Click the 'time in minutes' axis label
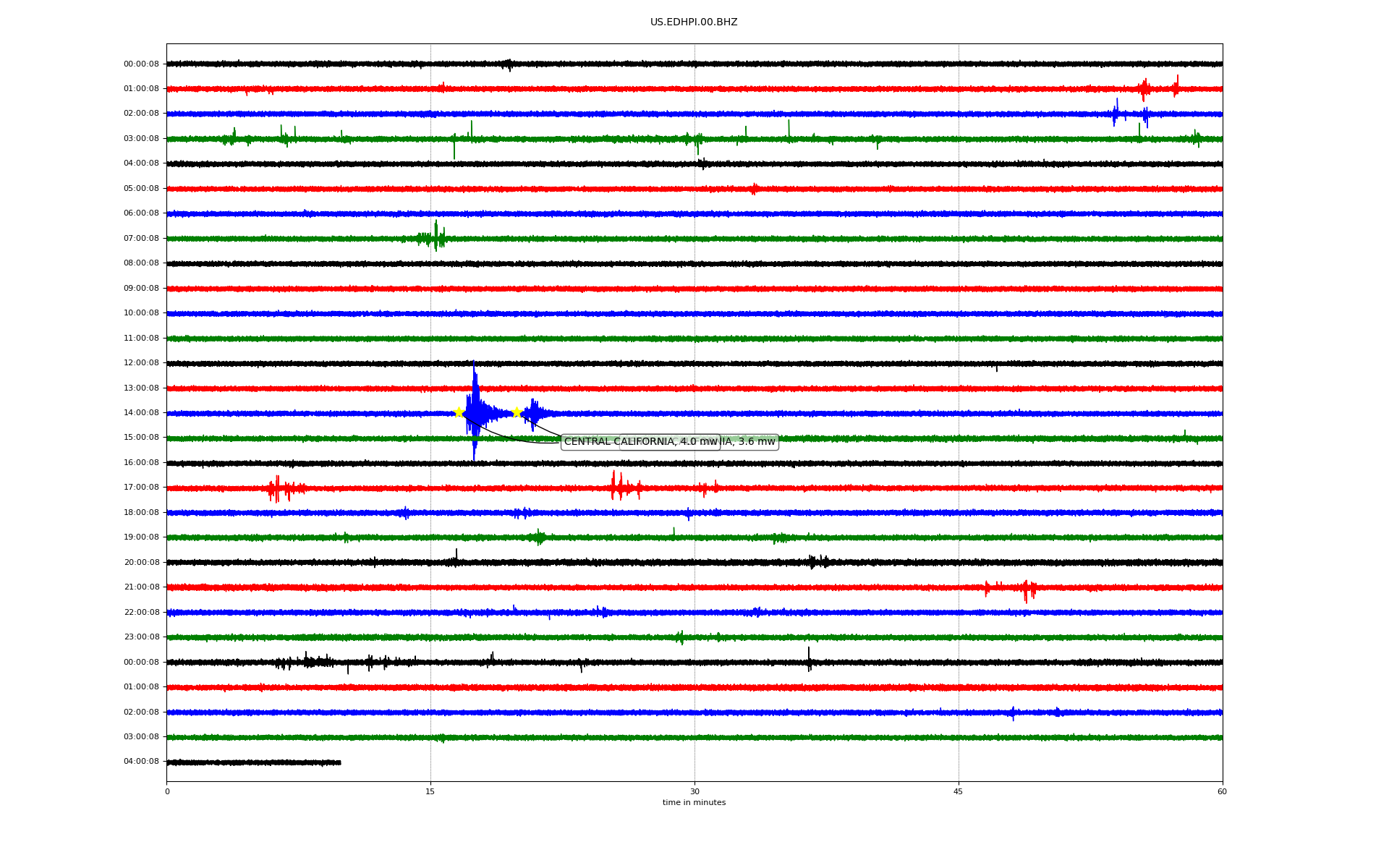Viewport: 1389px width, 868px height. tap(693, 803)
